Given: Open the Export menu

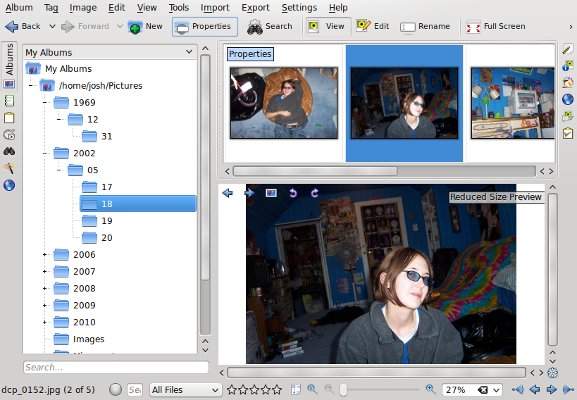Looking at the screenshot, I should pyautogui.click(x=255, y=7).
